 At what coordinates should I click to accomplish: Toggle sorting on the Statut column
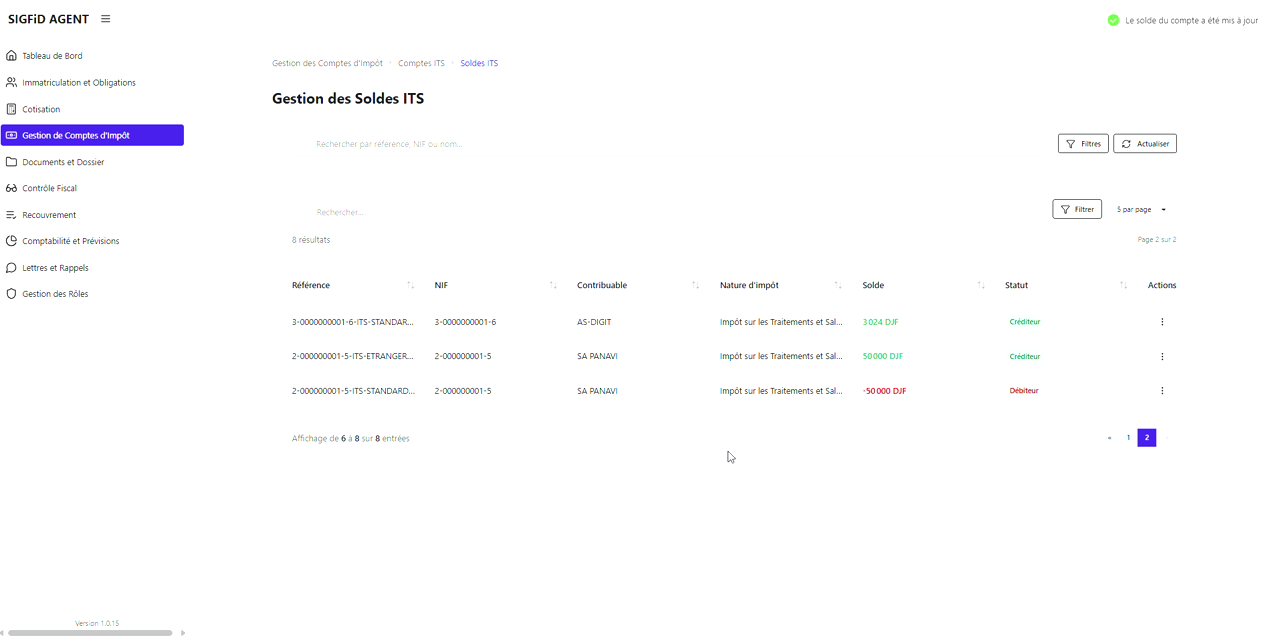tap(1123, 286)
